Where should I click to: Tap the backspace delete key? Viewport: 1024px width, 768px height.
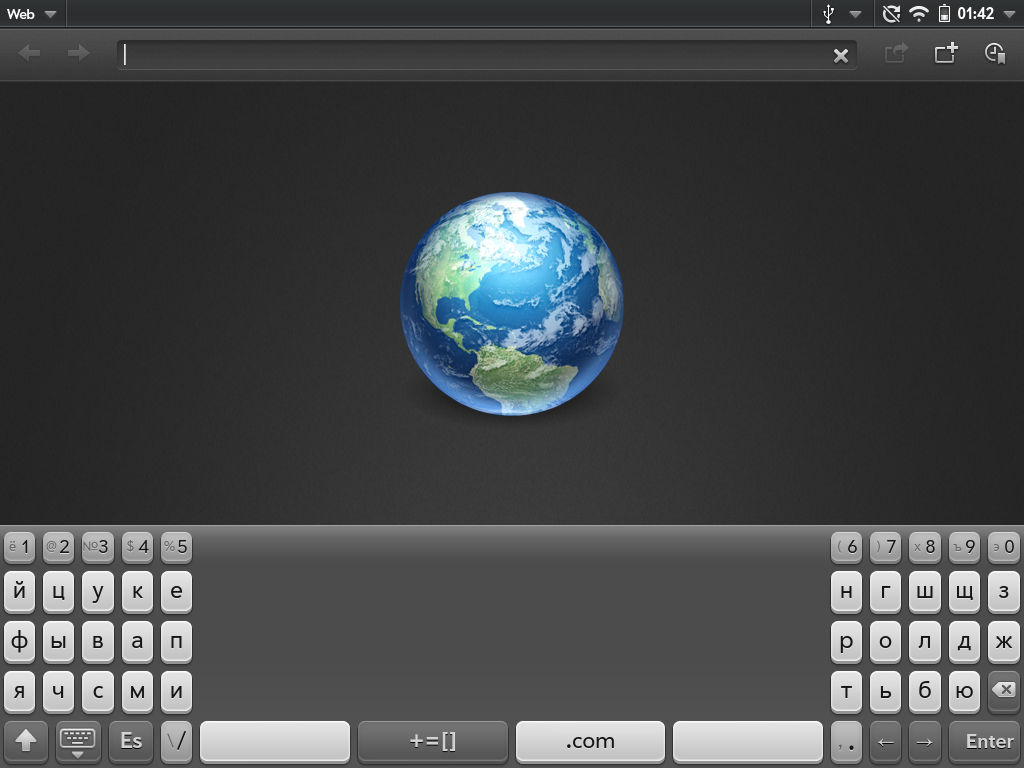click(1004, 691)
